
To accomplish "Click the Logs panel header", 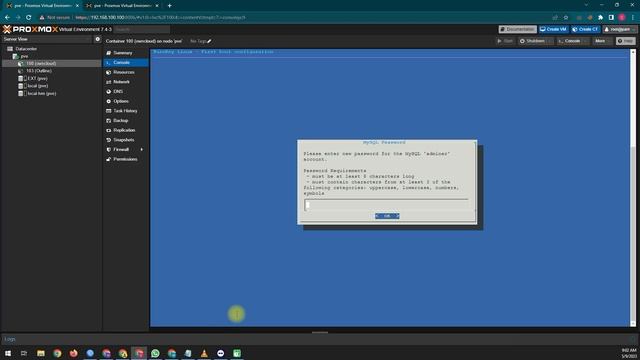I will click(x=320, y=339).
